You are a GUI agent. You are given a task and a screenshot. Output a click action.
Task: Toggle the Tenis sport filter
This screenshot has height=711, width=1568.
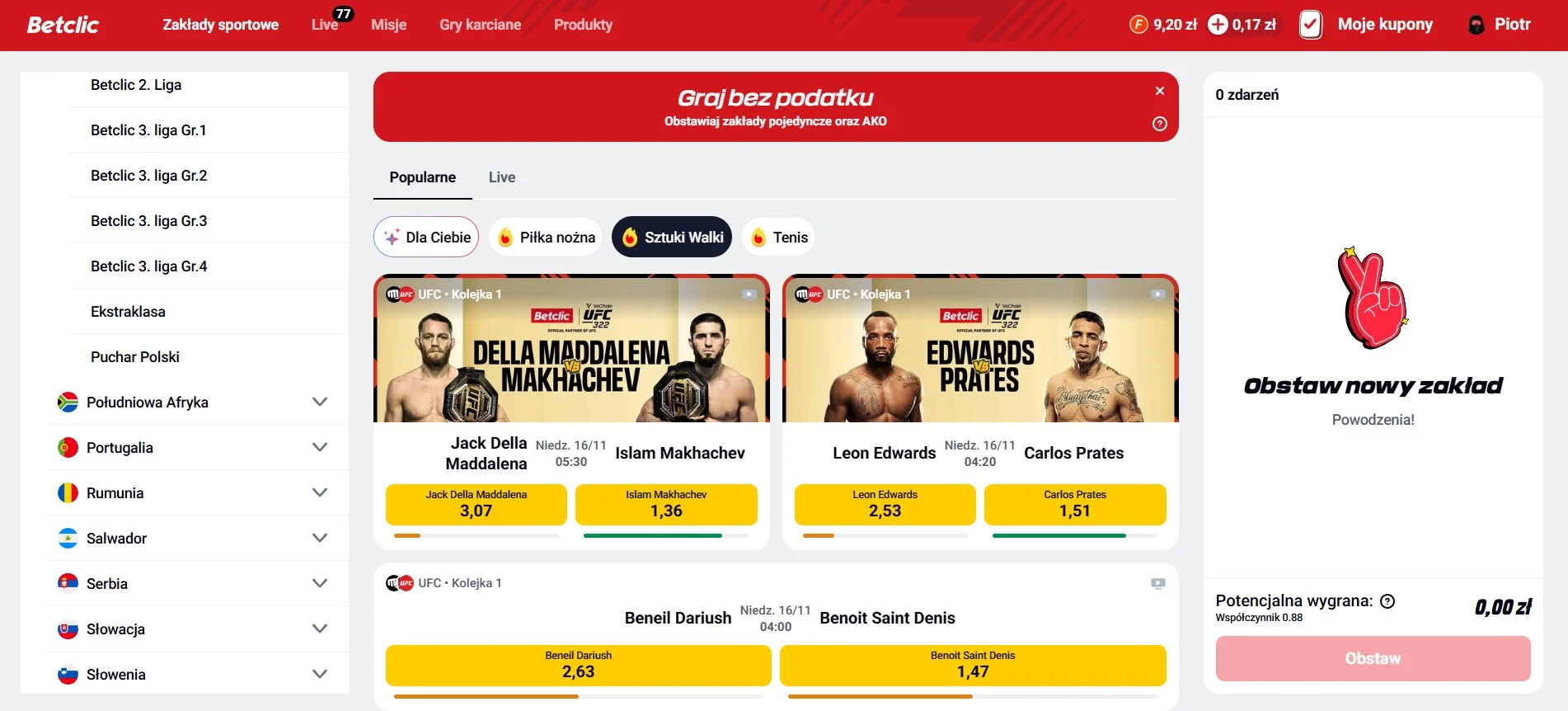(x=777, y=237)
